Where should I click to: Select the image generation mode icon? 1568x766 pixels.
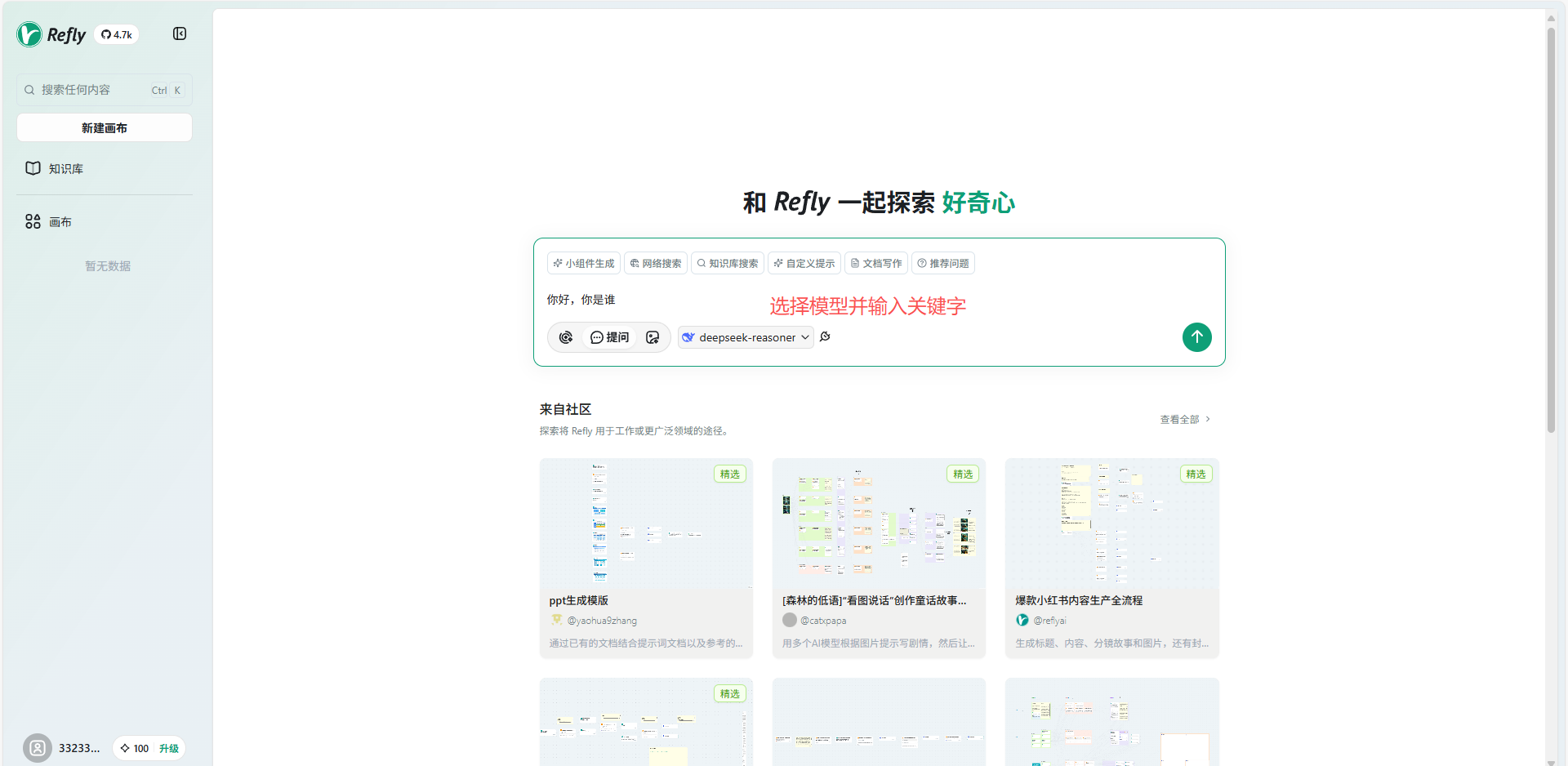(653, 337)
